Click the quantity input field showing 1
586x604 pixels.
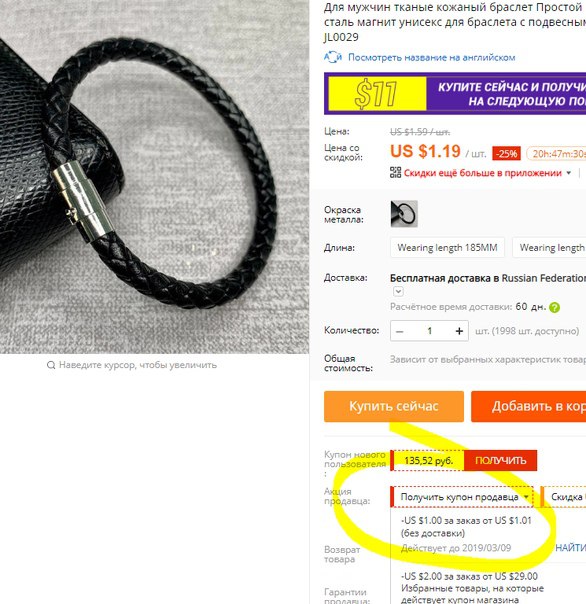(429, 331)
